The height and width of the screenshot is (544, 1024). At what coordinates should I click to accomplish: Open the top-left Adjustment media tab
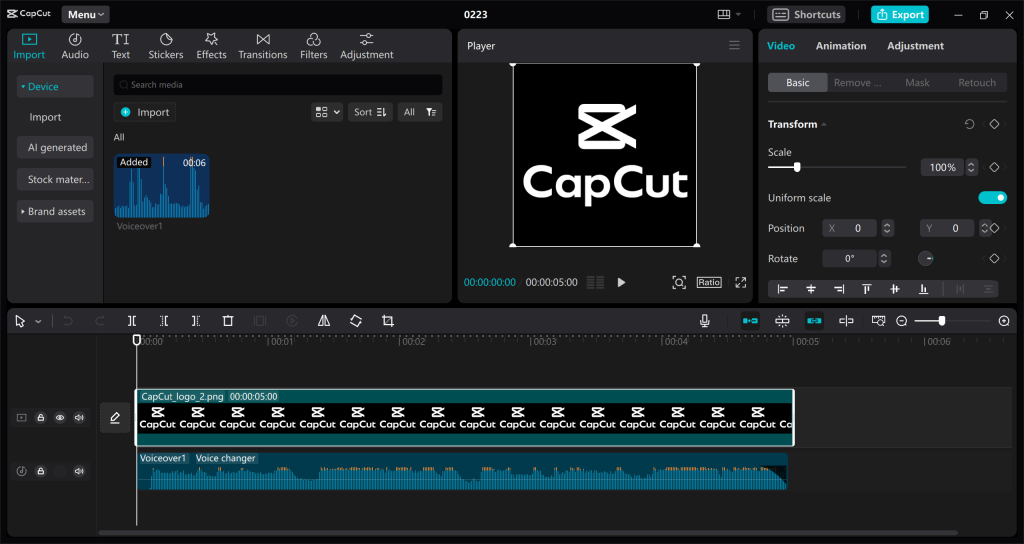coord(366,46)
